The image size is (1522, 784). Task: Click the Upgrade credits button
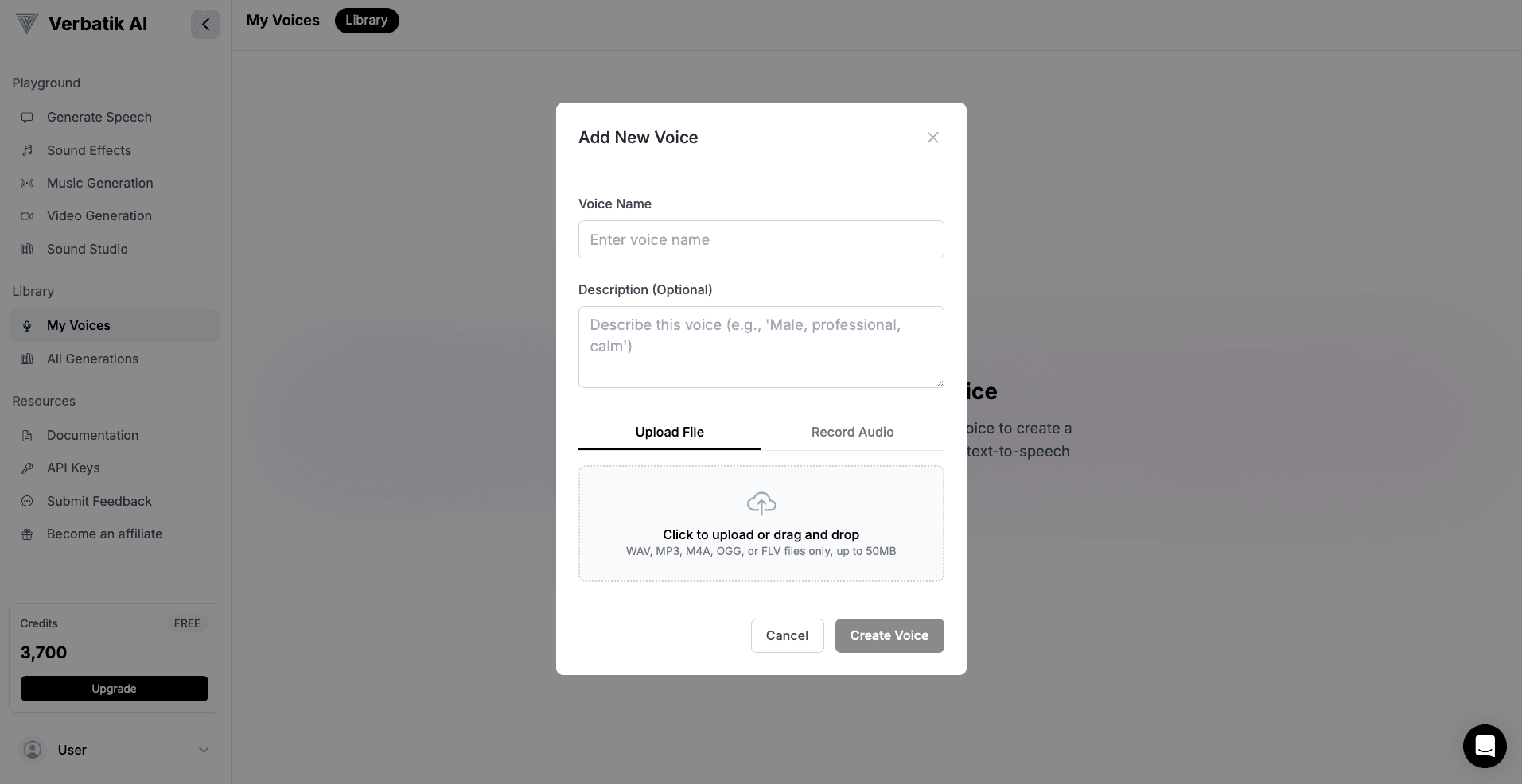(x=114, y=689)
